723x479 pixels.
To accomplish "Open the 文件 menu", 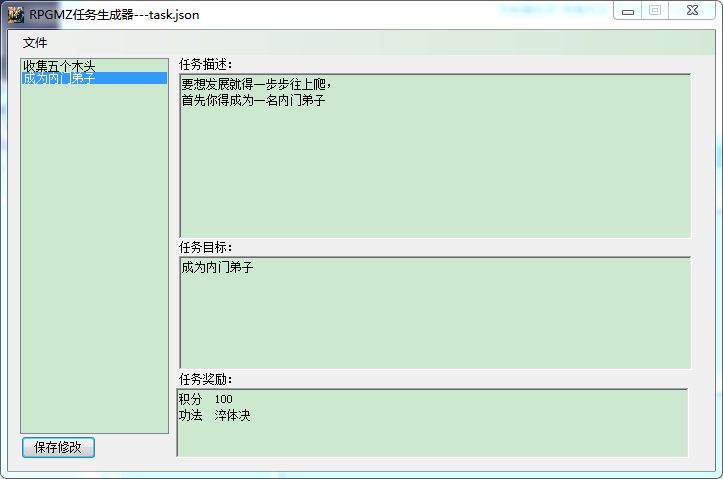I will click(35, 43).
